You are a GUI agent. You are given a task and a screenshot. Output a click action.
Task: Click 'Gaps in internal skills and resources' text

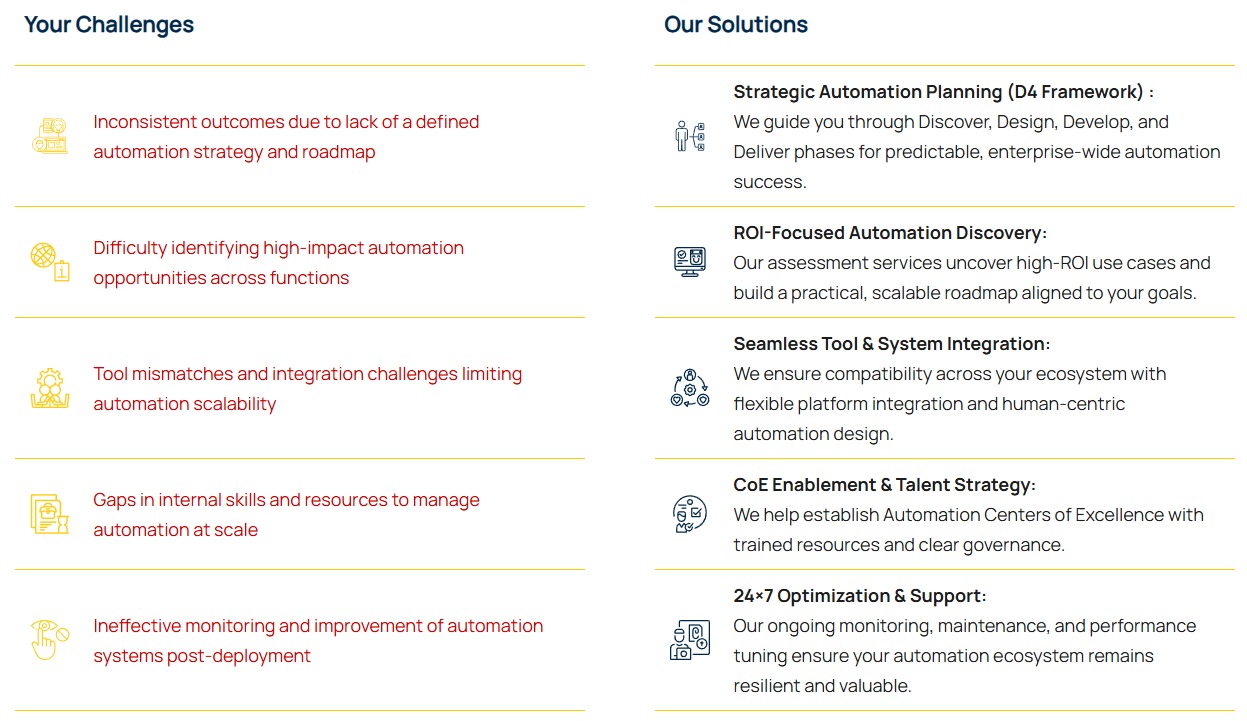coord(286,500)
